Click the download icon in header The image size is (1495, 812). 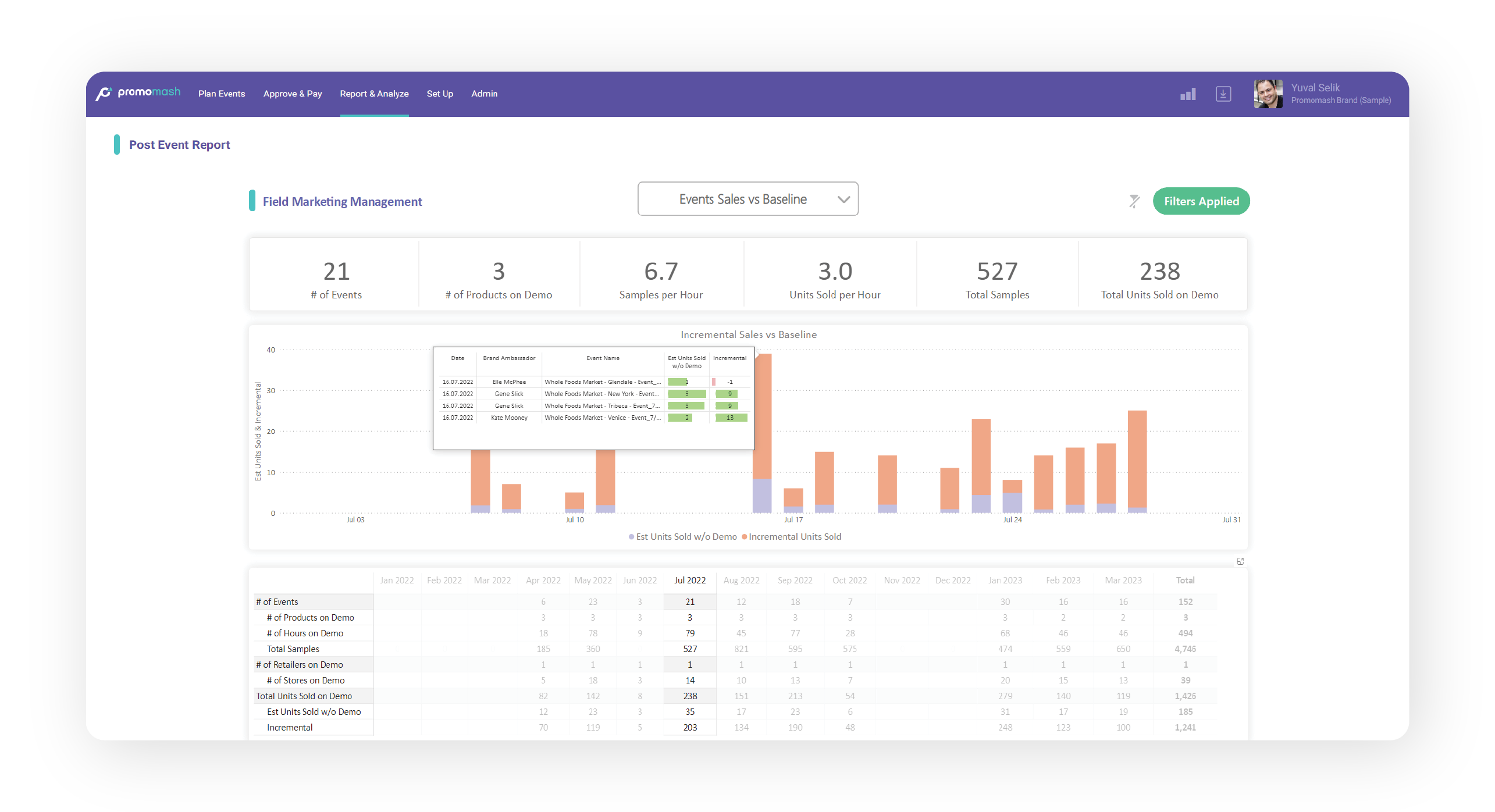[1223, 94]
